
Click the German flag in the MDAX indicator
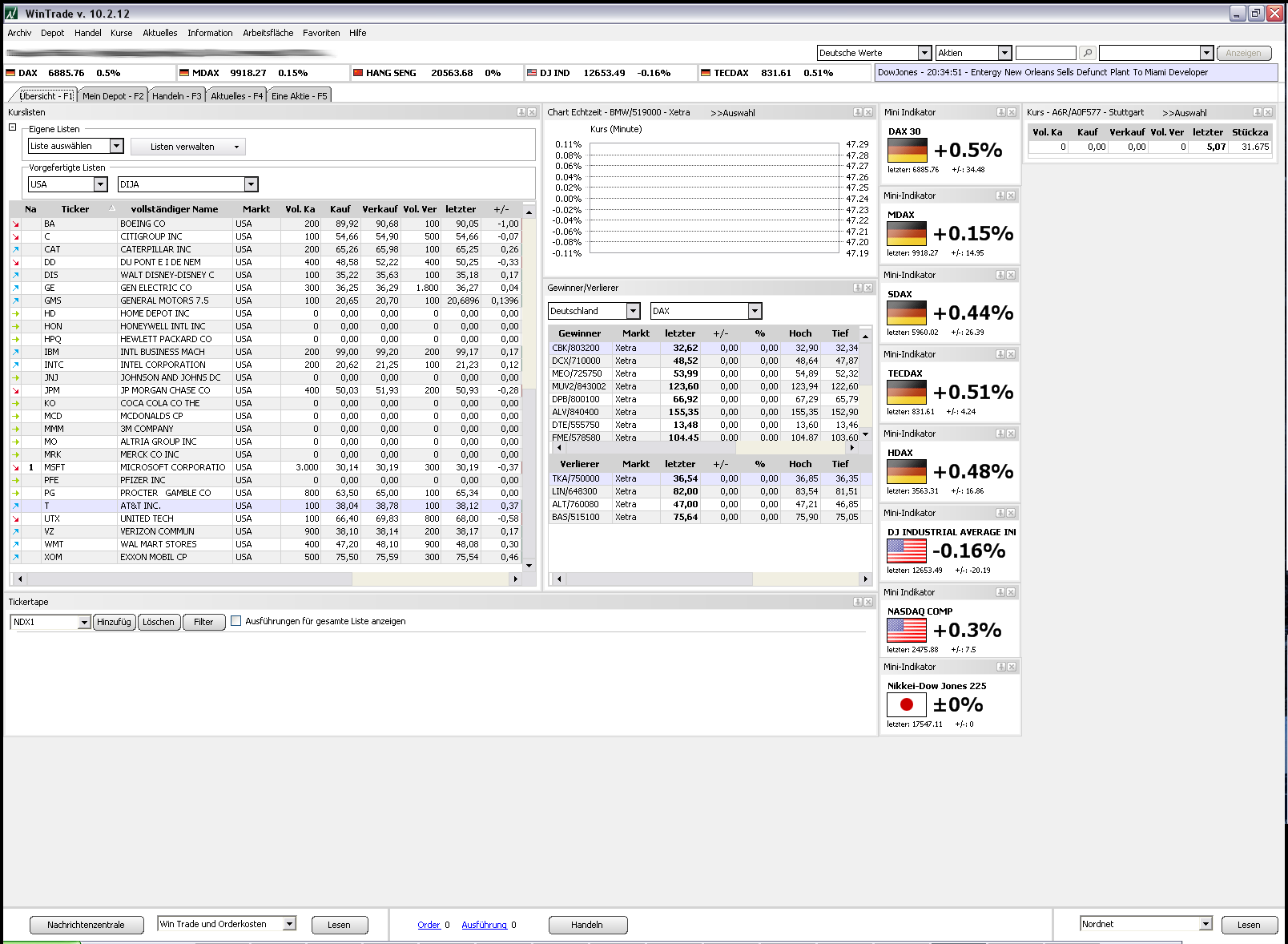tap(907, 234)
